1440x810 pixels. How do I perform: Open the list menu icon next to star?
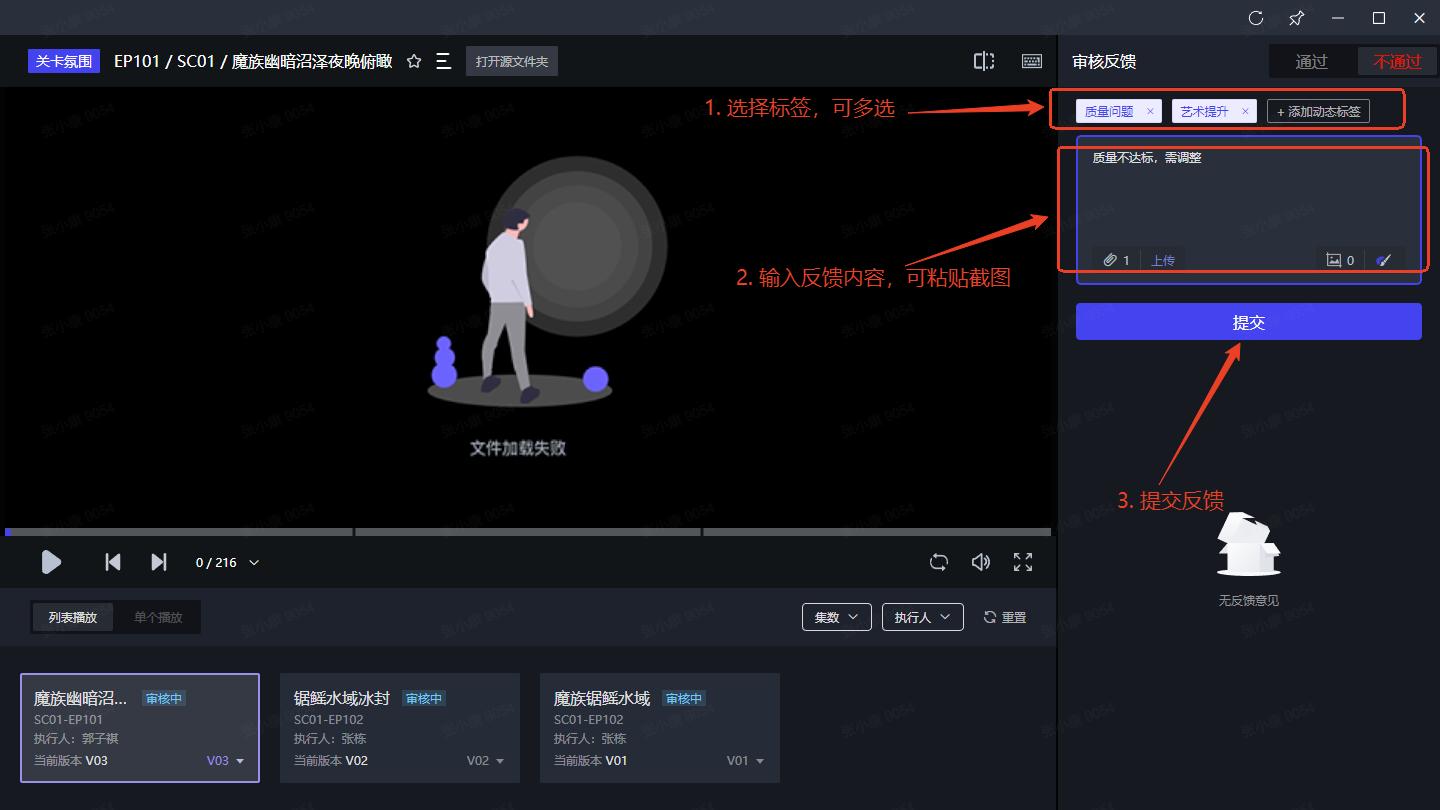(x=444, y=62)
